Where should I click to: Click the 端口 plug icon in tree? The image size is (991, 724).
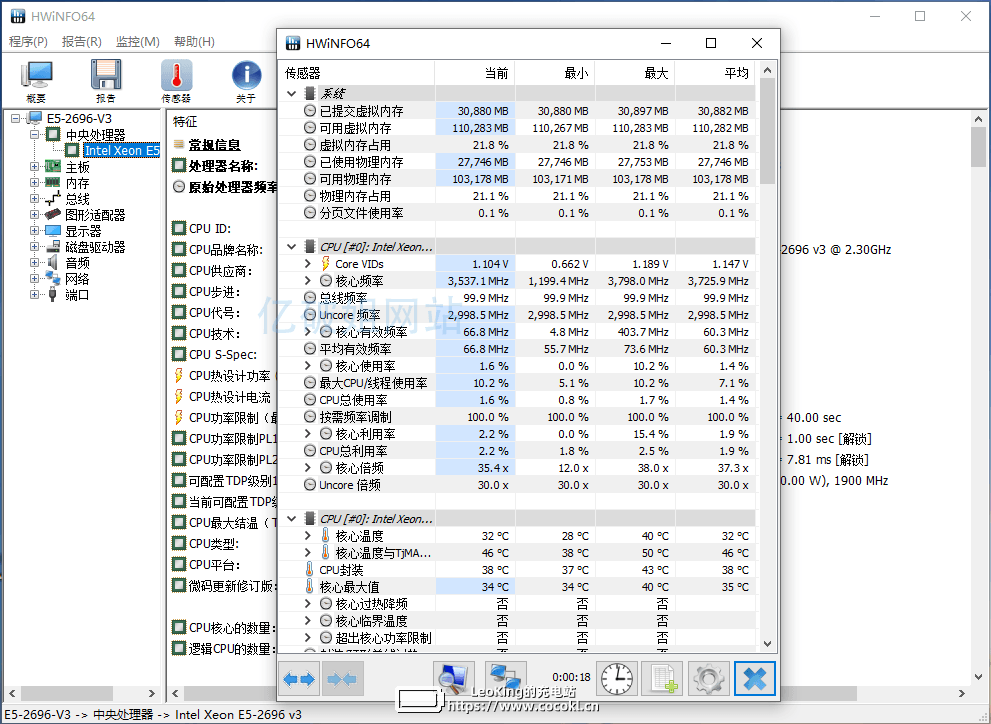(52, 294)
